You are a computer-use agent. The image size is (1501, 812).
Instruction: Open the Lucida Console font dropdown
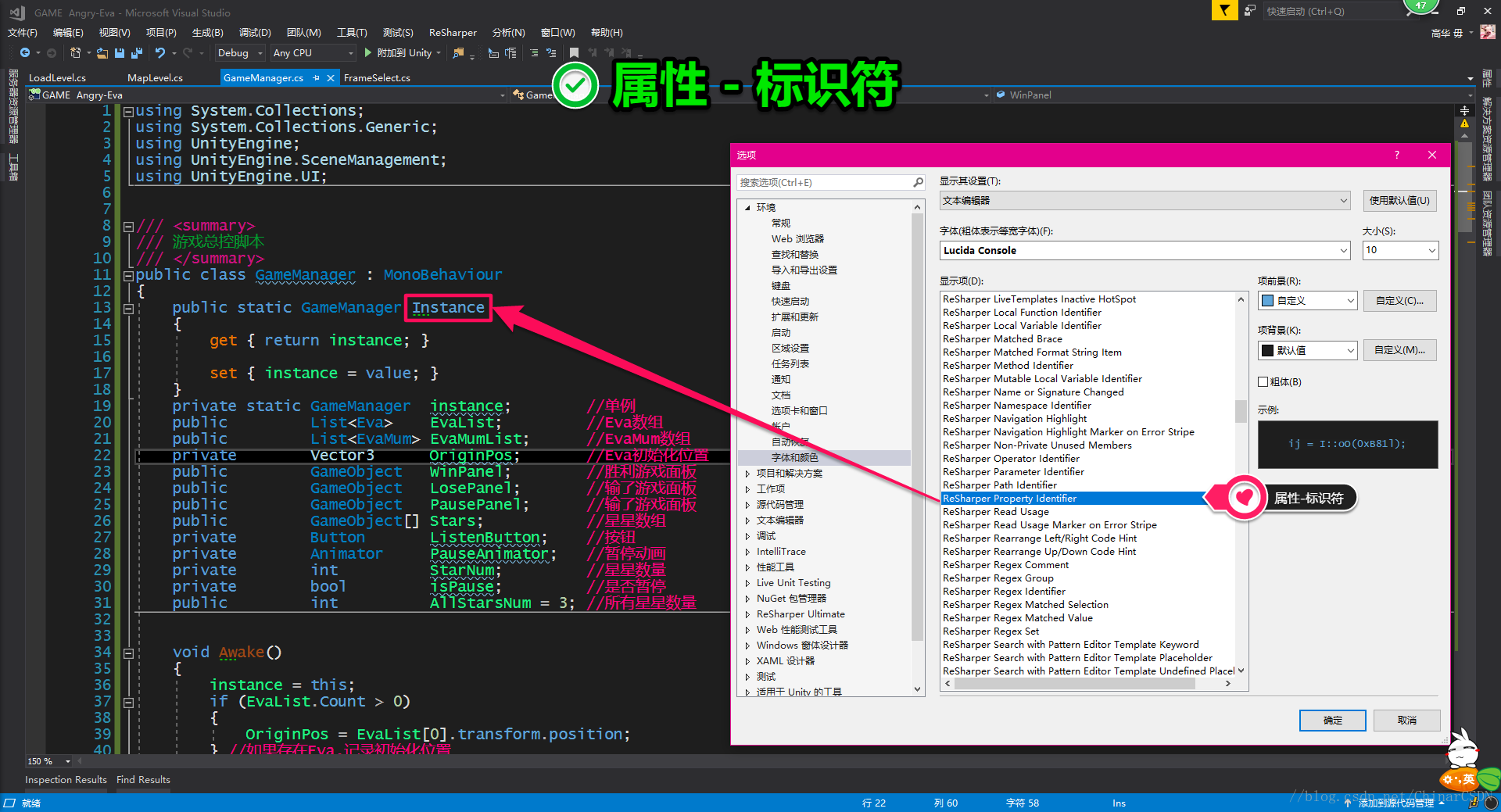1145,250
